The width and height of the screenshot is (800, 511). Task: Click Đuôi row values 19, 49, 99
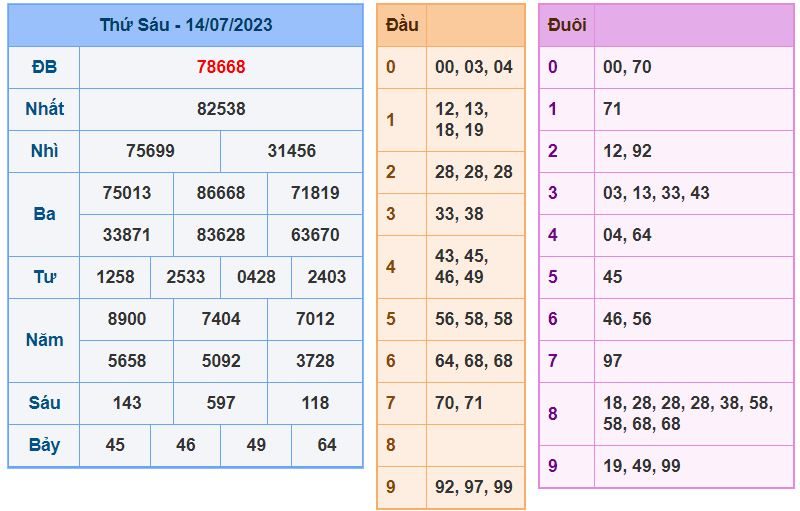tap(642, 466)
